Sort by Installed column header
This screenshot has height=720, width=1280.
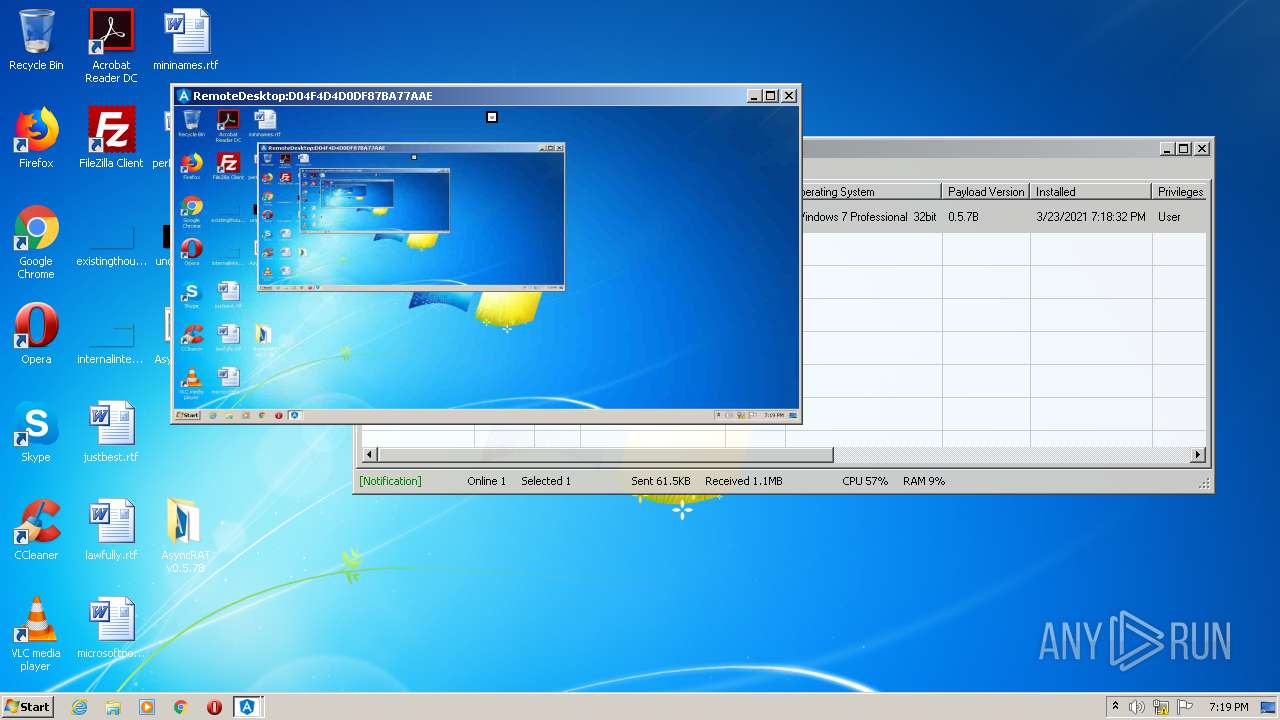click(1091, 191)
